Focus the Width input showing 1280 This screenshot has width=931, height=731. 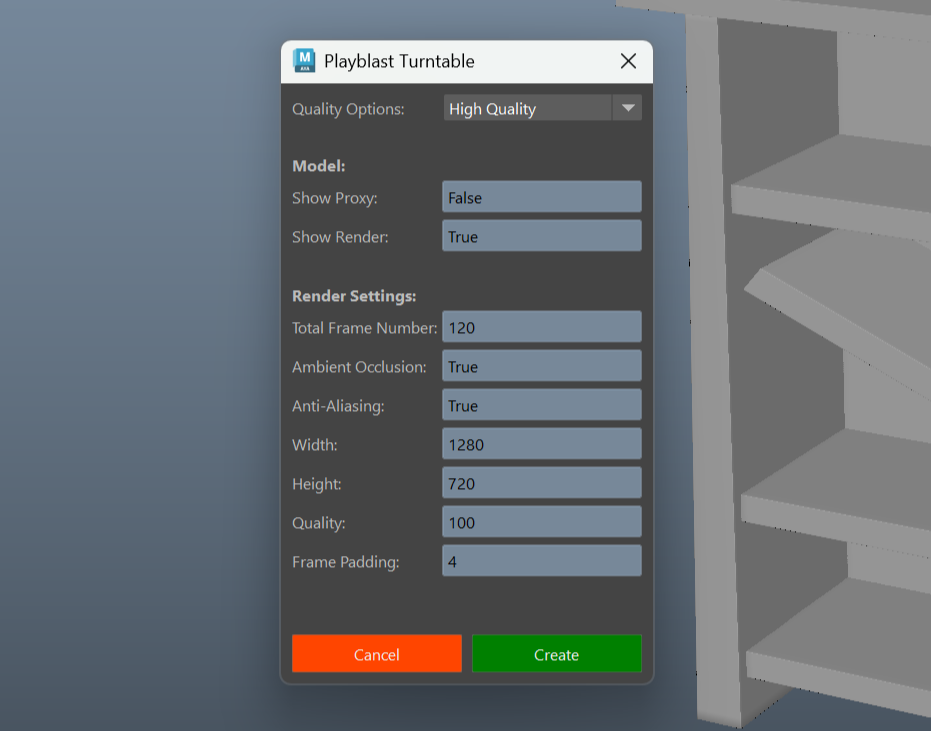click(x=541, y=444)
